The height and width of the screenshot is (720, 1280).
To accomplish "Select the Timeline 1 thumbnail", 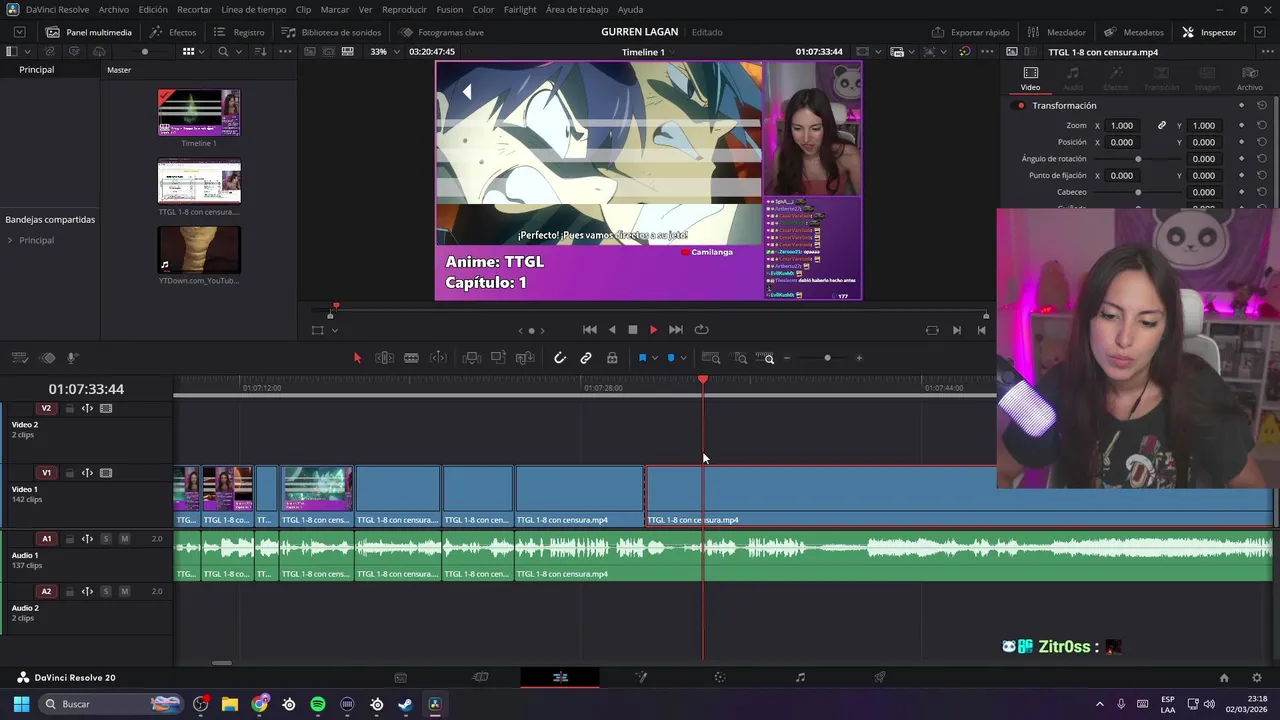I will 199,112.
